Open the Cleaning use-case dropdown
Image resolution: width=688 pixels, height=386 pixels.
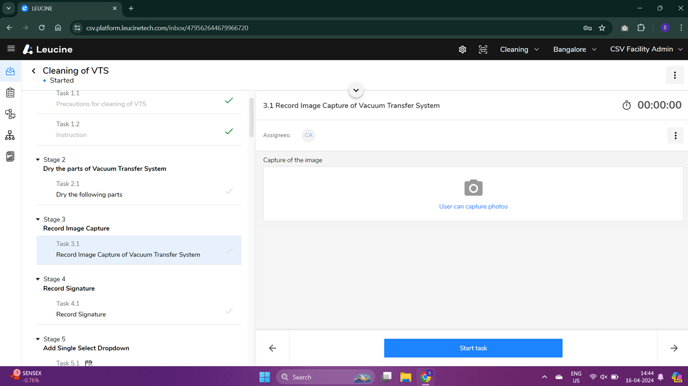click(519, 49)
